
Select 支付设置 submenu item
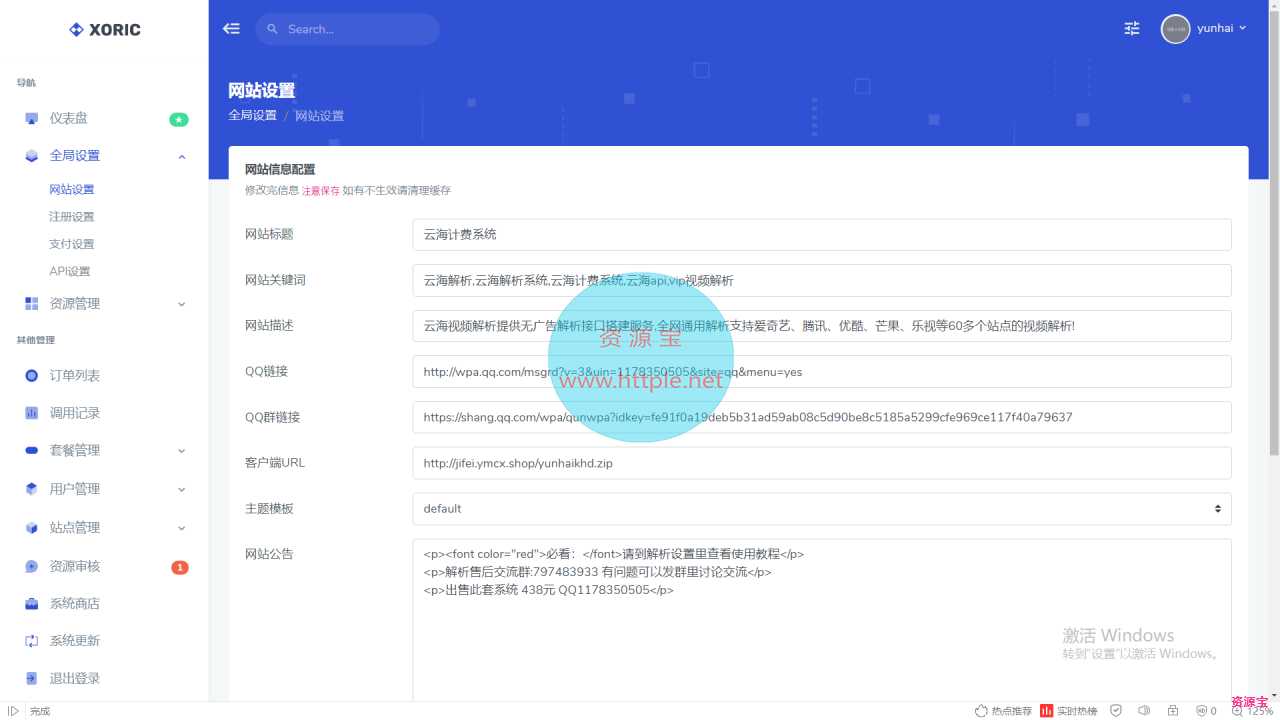point(72,244)
